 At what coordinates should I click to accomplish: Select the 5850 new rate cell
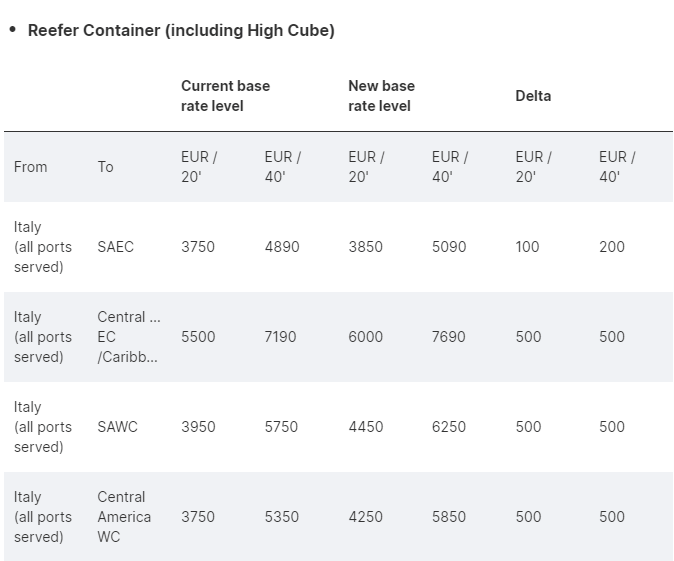click(448, 517)
